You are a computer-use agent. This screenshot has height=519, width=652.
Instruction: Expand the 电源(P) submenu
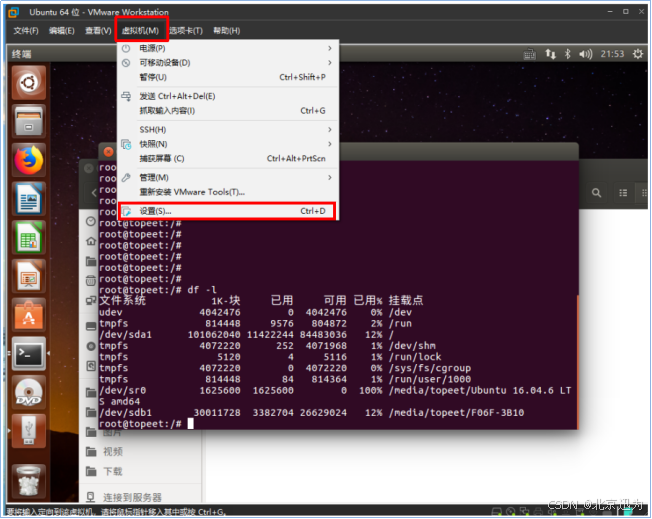point(228,48)
